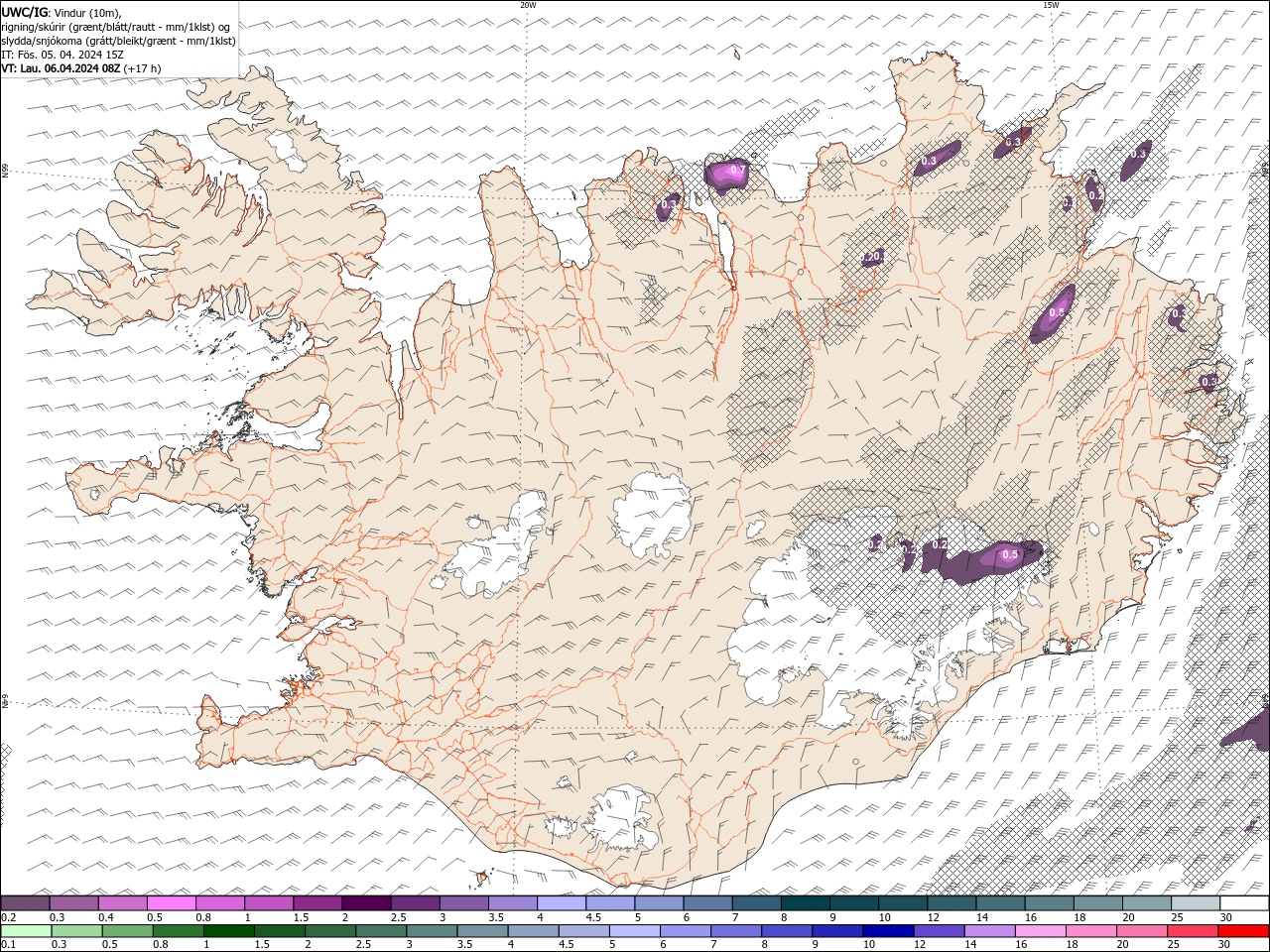Image resolution: width=1270 pixels, height=952 pixels.
Task: Pick the darkest green 1 swatch on lower rain scale
Action: pyautogui.click(x=229, y=931)
